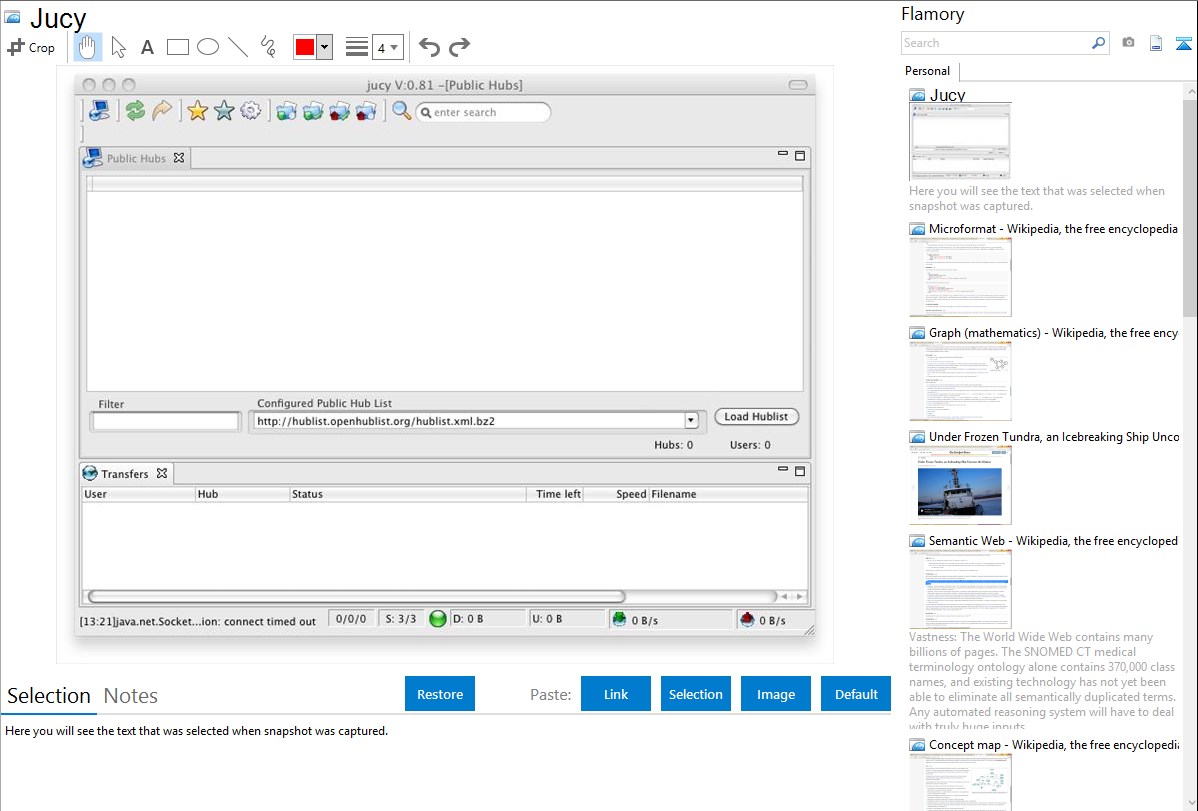Redo the last undone annotation

pos(459,47)
